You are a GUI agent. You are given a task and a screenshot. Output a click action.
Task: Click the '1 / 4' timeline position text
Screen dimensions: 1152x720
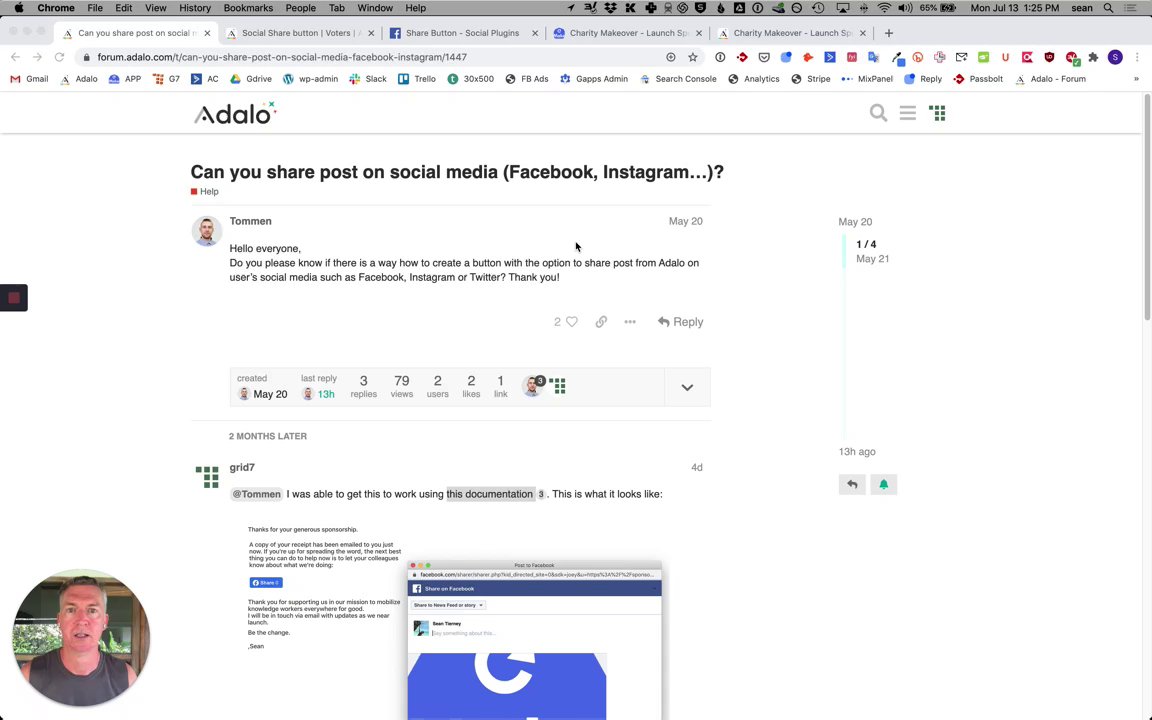(866, 244)
